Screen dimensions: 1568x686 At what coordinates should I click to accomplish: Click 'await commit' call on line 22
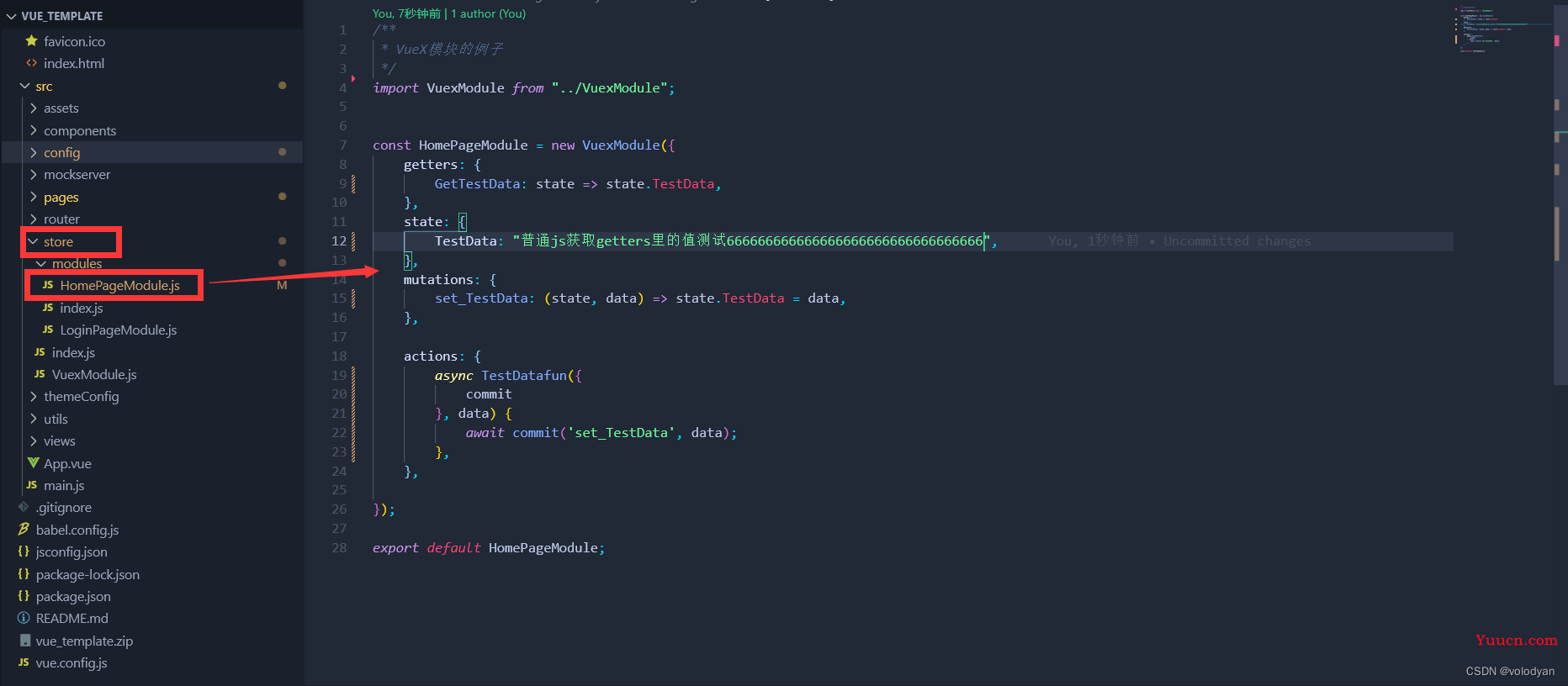tap(512, 432)
